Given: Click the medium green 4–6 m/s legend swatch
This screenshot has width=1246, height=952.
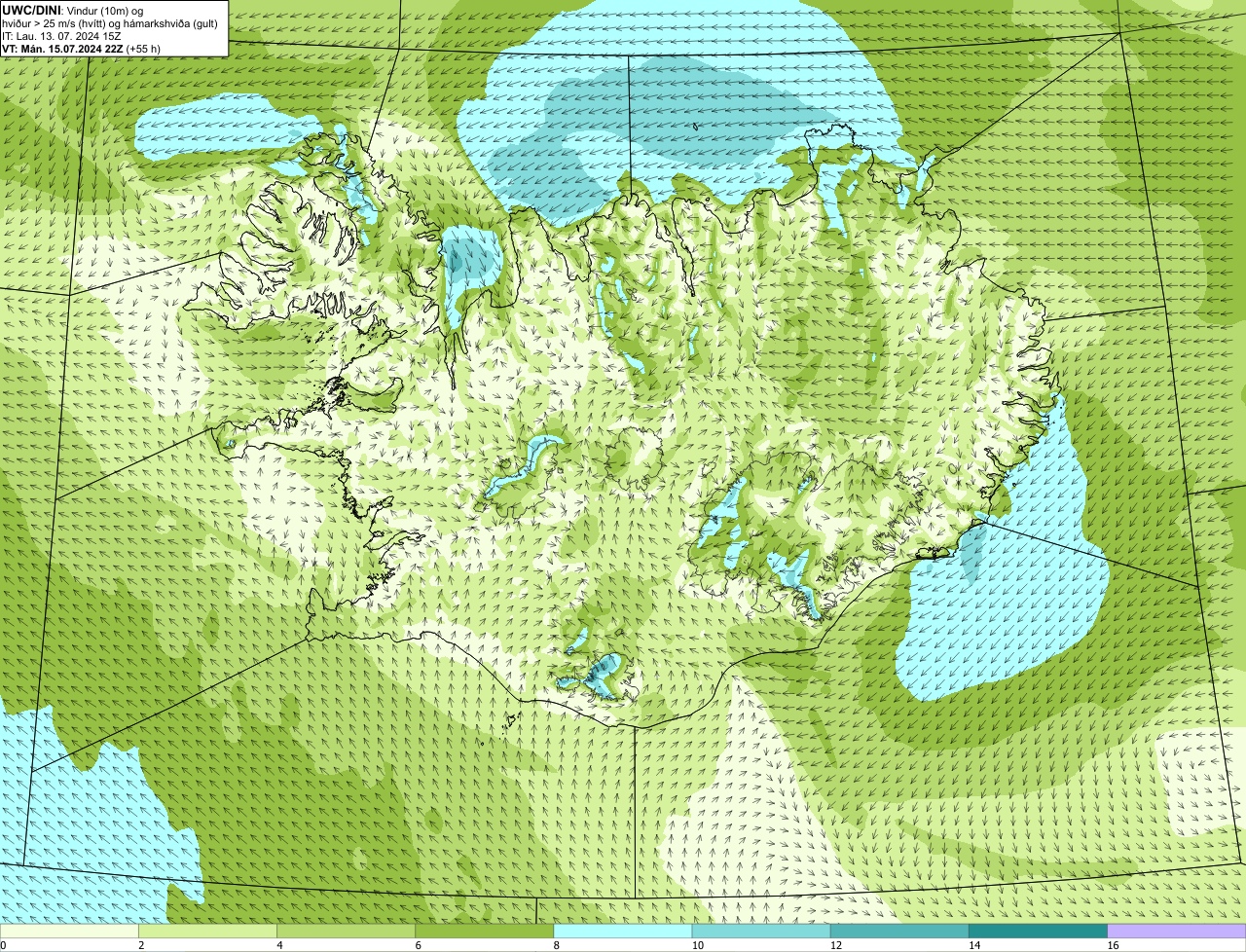Looking at the screenshot, I should click(x=347, y=931).
